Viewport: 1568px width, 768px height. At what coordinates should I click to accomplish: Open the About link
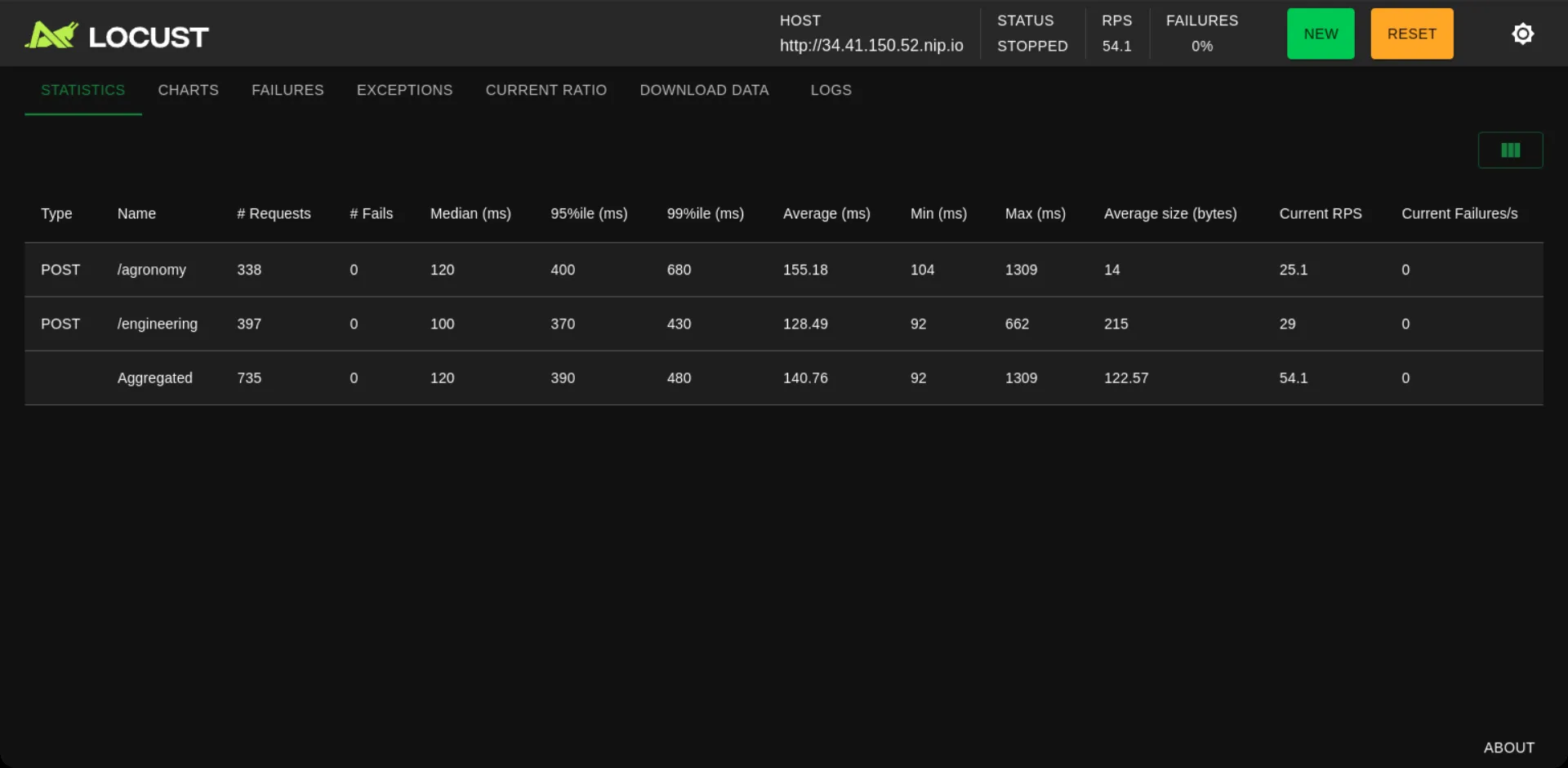coord(1508,748)
